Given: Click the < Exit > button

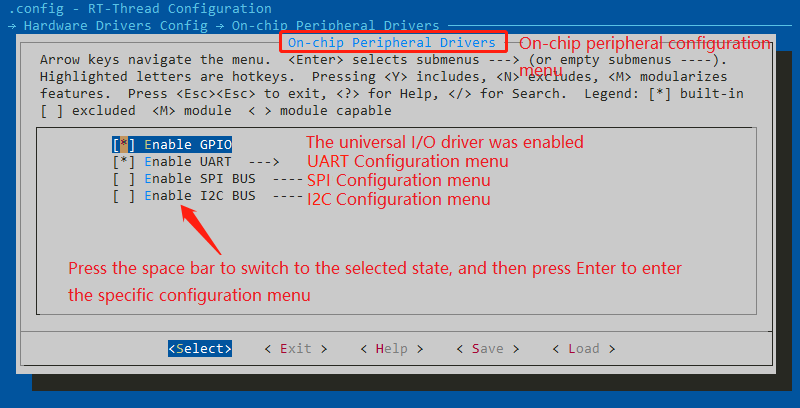Looking at the screenshot, I should (x=295, y=349).
